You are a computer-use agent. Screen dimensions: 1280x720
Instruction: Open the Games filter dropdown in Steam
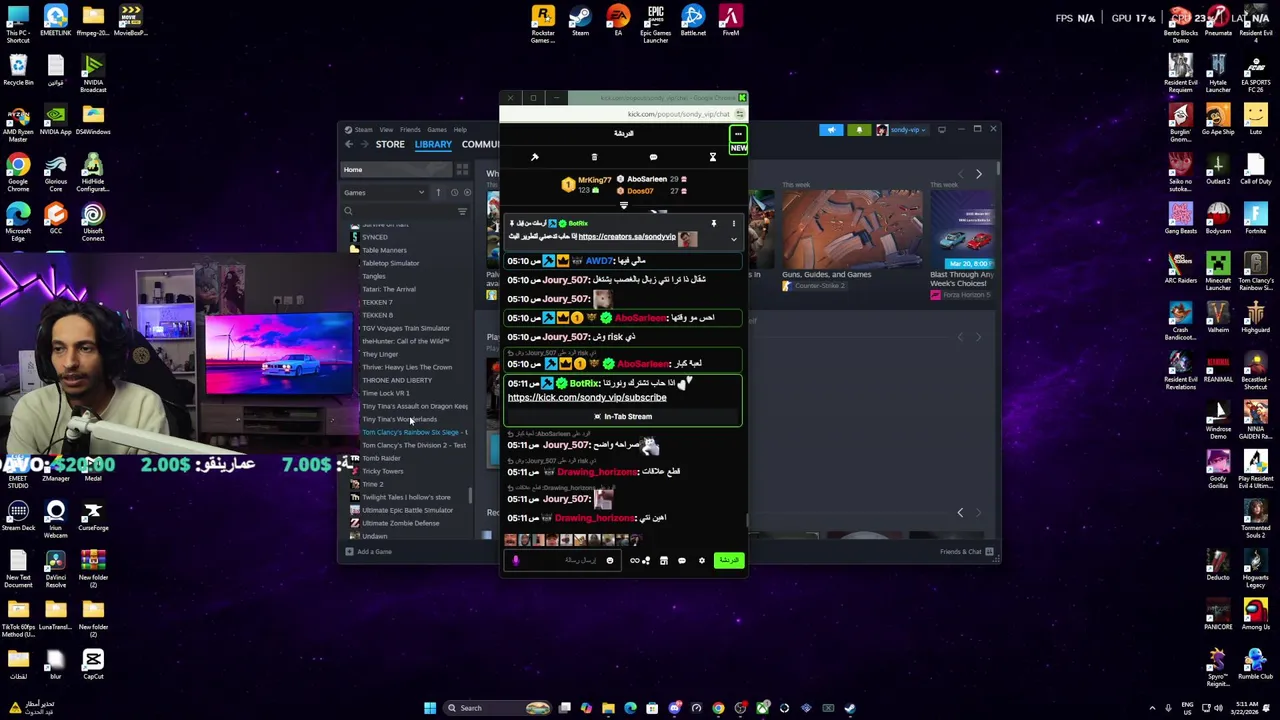click(x=386, y=193)
